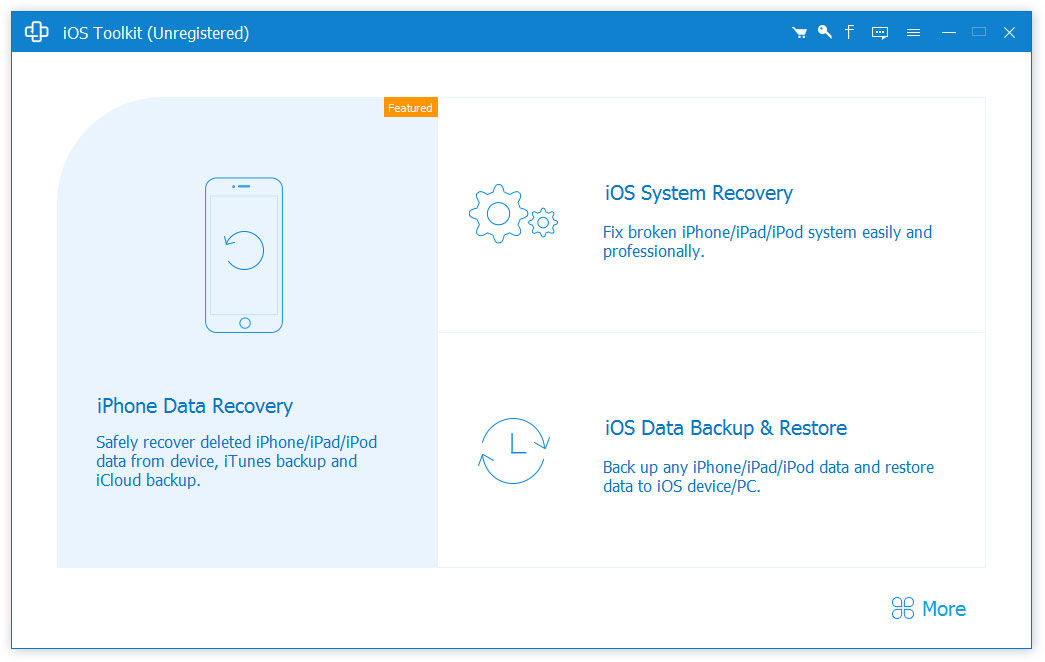1045x662 pixels.
Task: Open the feedback chat bubble icon
Action: tap(880, 33)
